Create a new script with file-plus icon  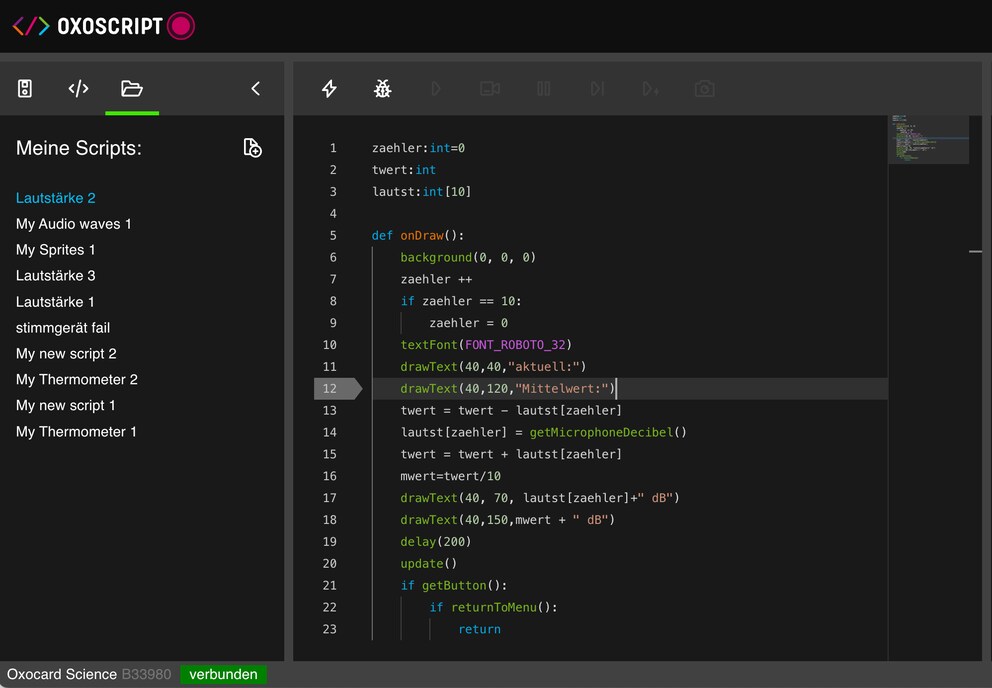click(x=252, y=148)
